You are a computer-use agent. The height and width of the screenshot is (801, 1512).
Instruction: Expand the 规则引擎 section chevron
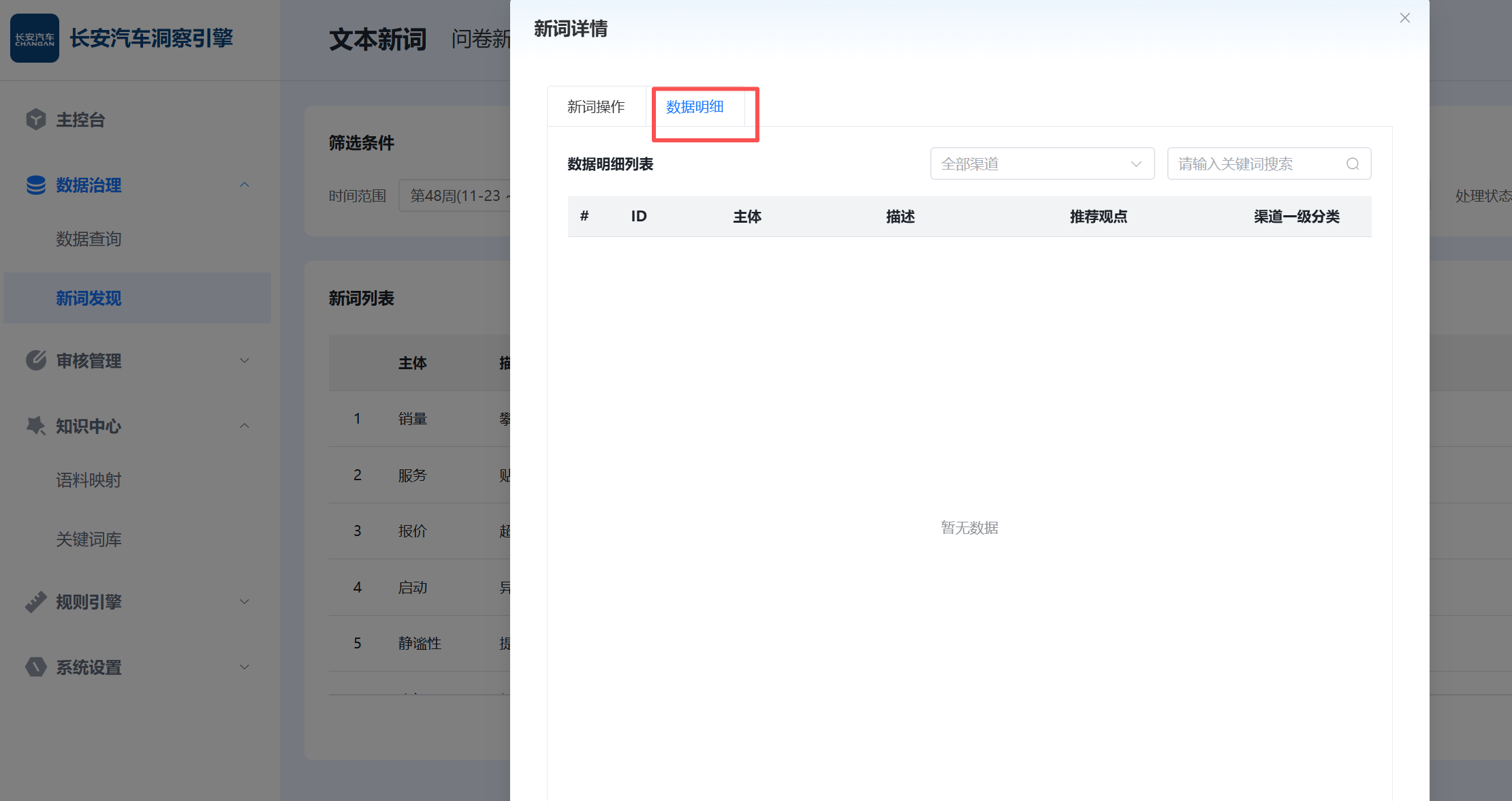pos(245,601)
